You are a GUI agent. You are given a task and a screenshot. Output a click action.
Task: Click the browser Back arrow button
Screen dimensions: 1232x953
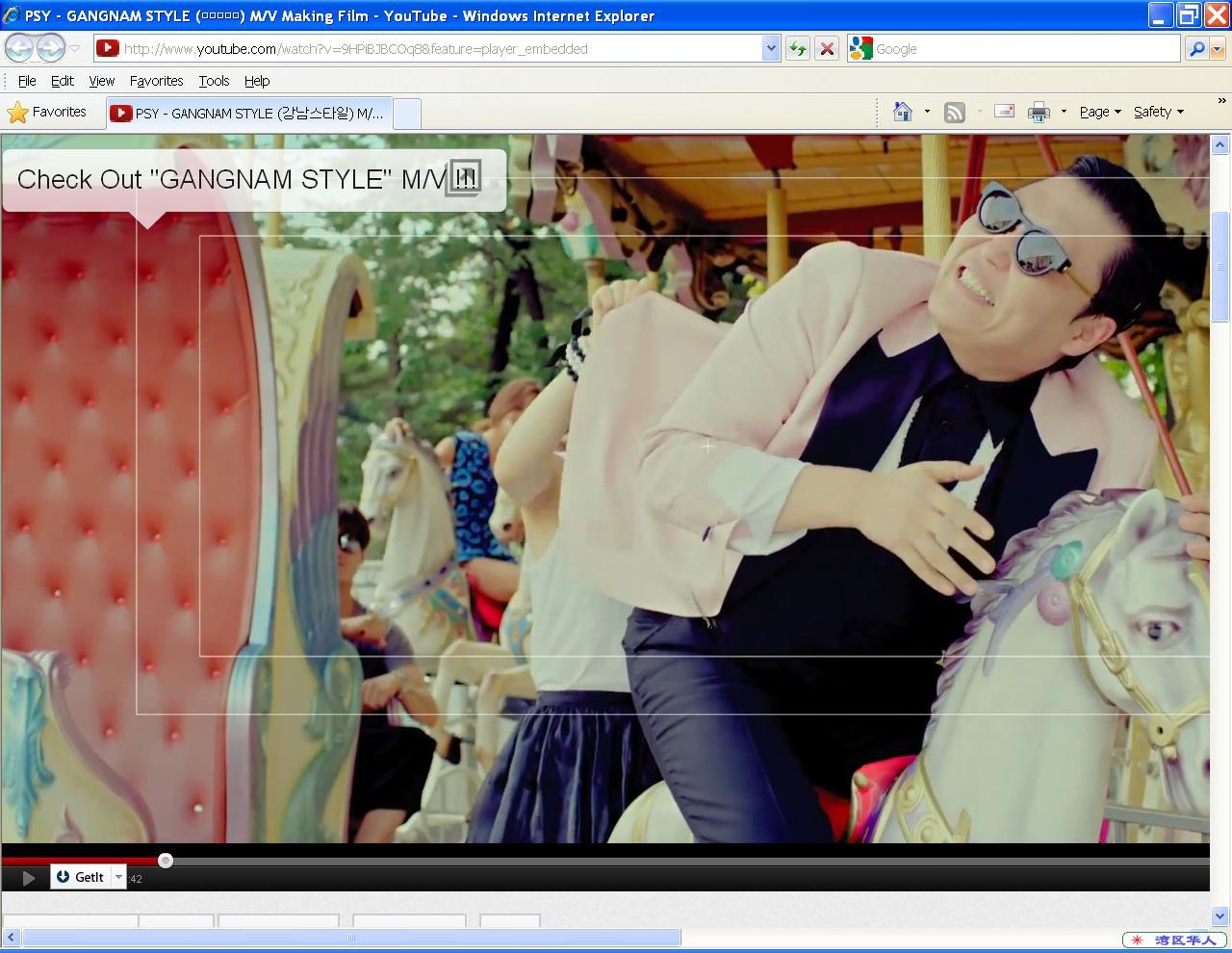[19, 47]
